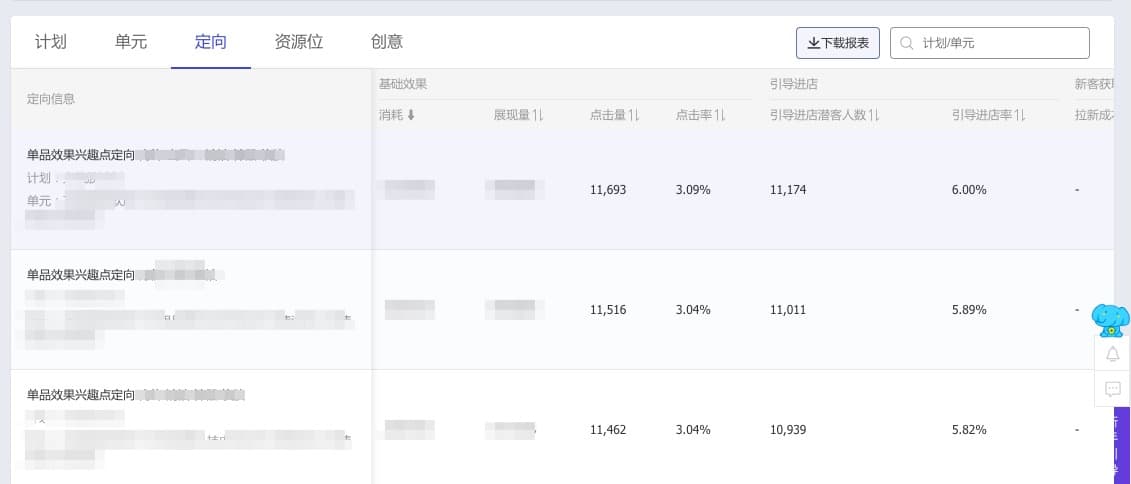1131x484 pixels.
Task: Click the 定向 tab
Action: (x=211, y=42)
